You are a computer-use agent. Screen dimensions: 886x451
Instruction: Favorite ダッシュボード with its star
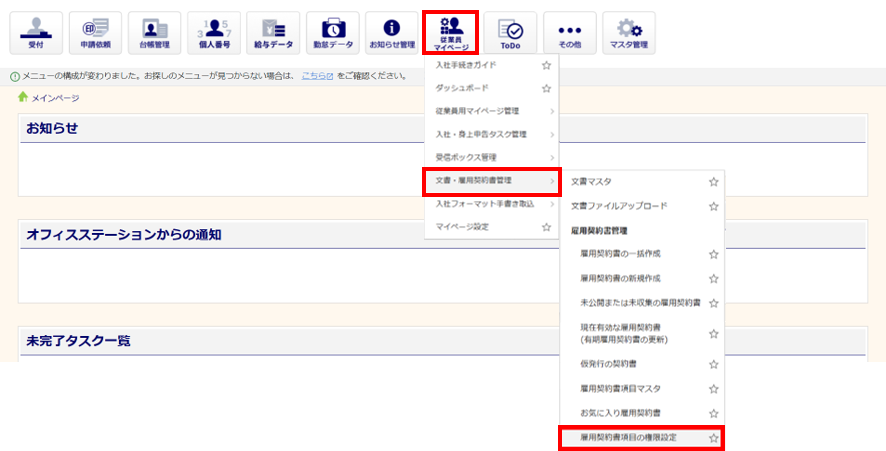pyautogui.click(x=546, y=89)
